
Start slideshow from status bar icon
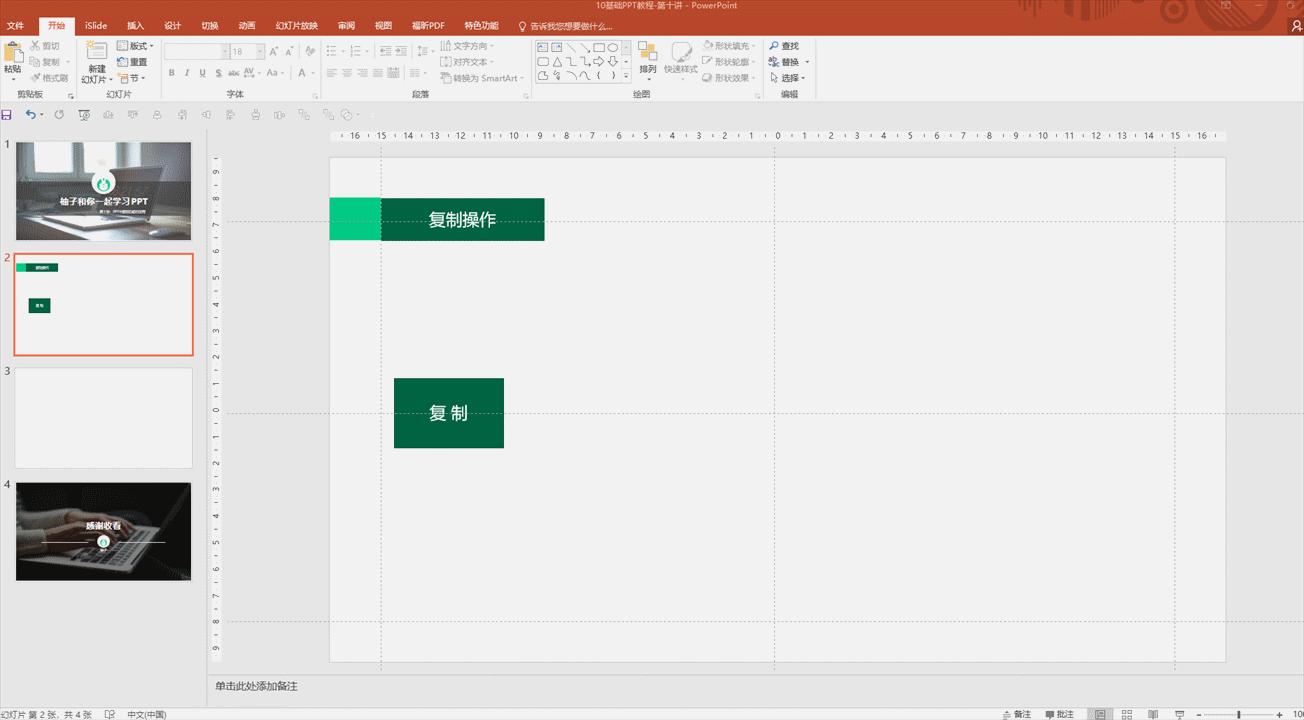(1181, 714)
